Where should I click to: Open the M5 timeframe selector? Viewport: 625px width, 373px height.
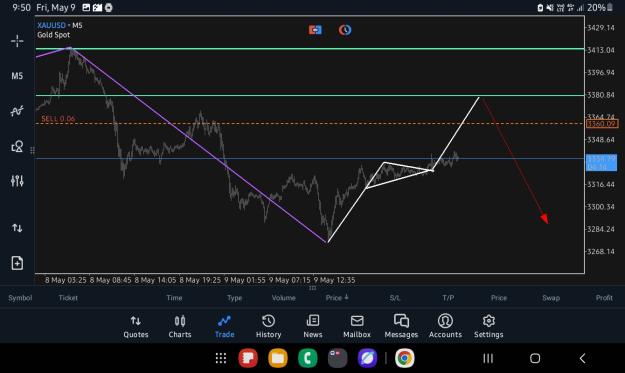pyautogui.click(x=17, y=76)
